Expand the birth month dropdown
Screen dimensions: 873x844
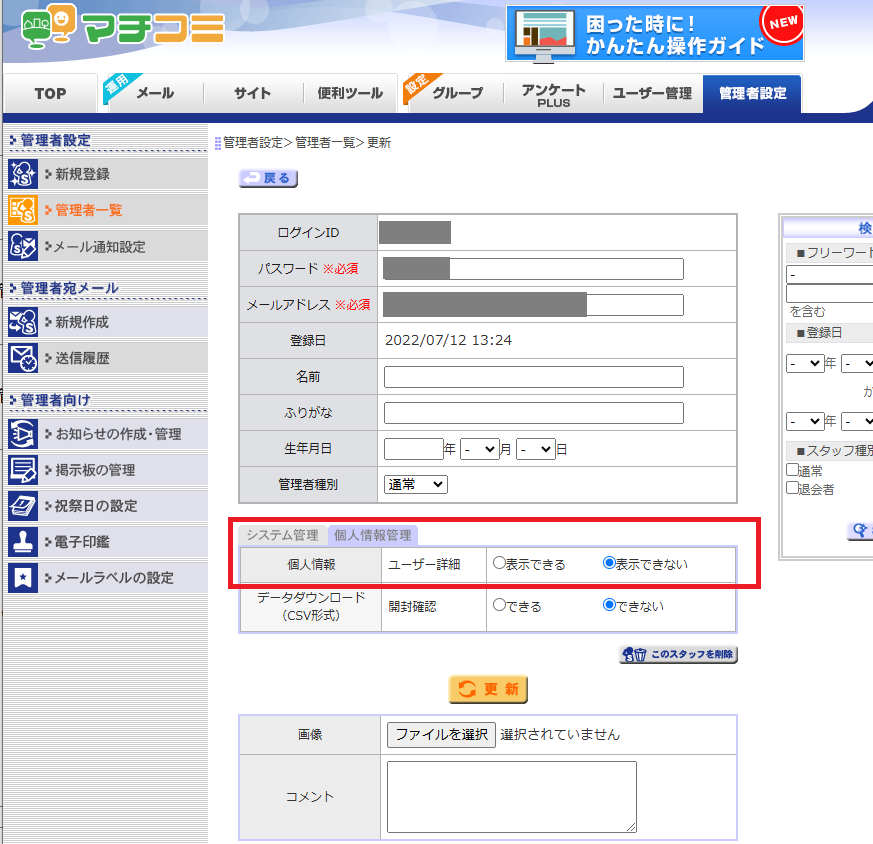pos(480,450)
